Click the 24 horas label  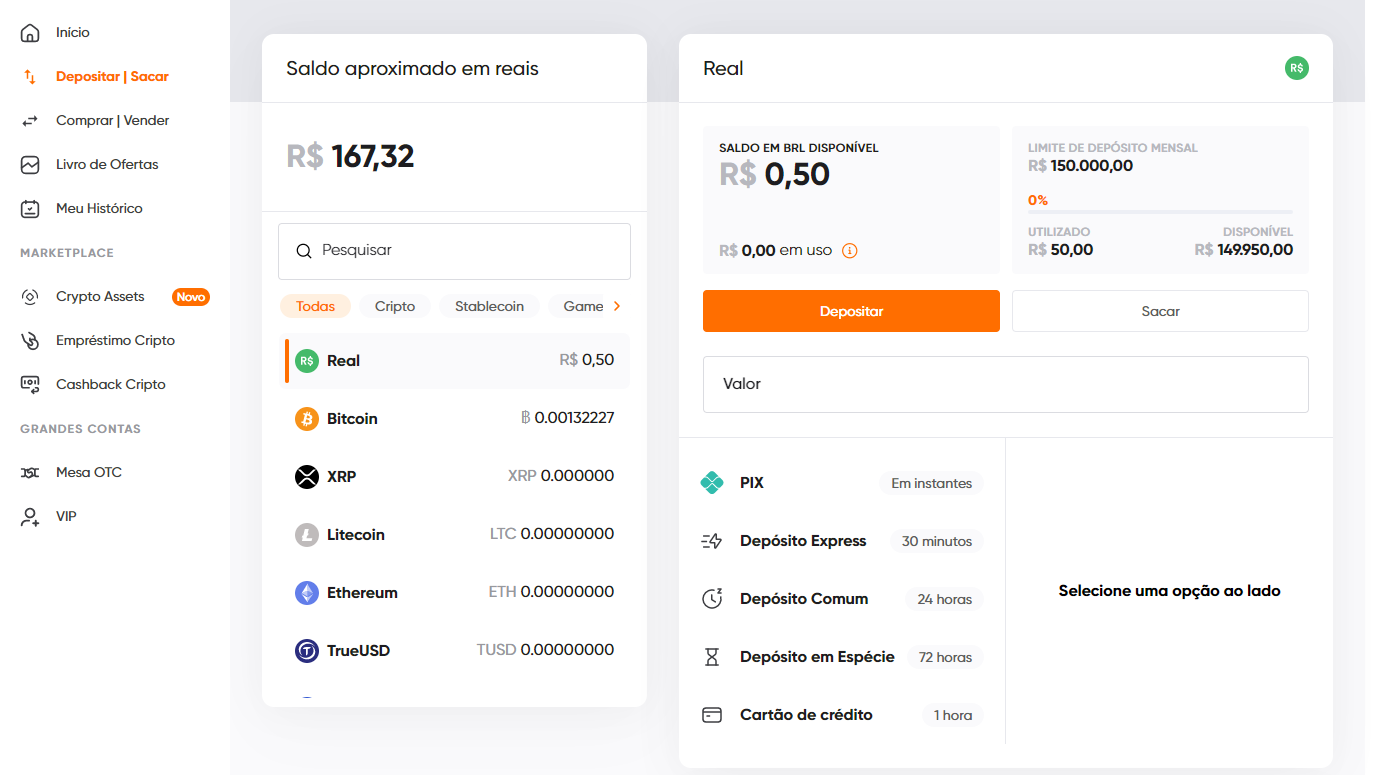pos(945,599)
